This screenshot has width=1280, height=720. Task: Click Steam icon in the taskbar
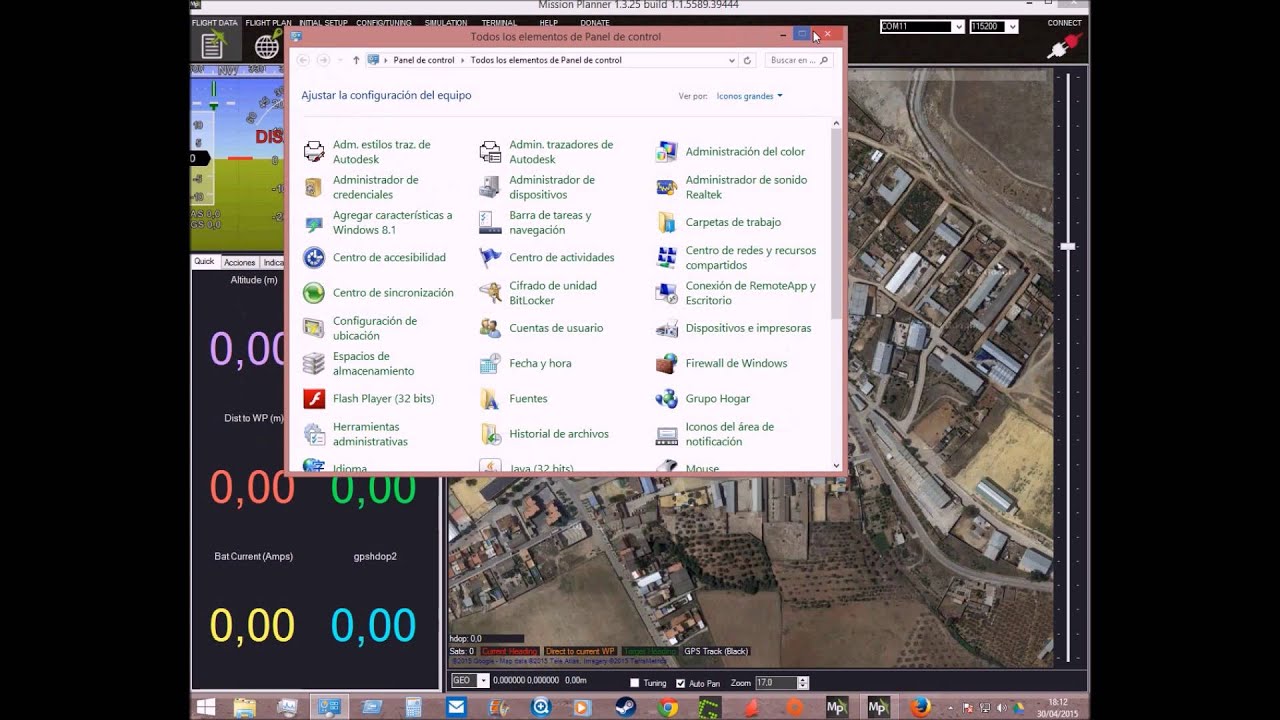625,707
